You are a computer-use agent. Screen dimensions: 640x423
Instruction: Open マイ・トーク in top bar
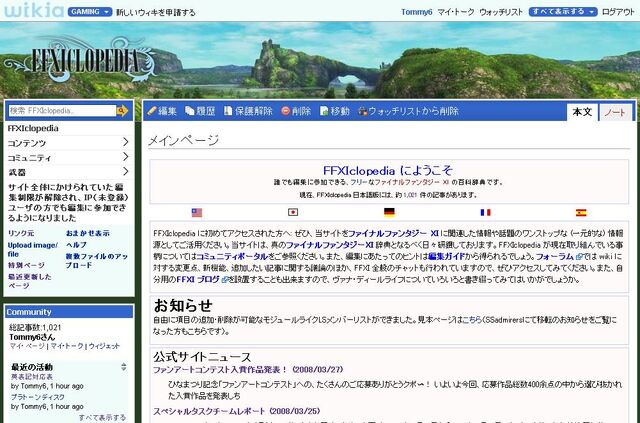click(456, 12)
